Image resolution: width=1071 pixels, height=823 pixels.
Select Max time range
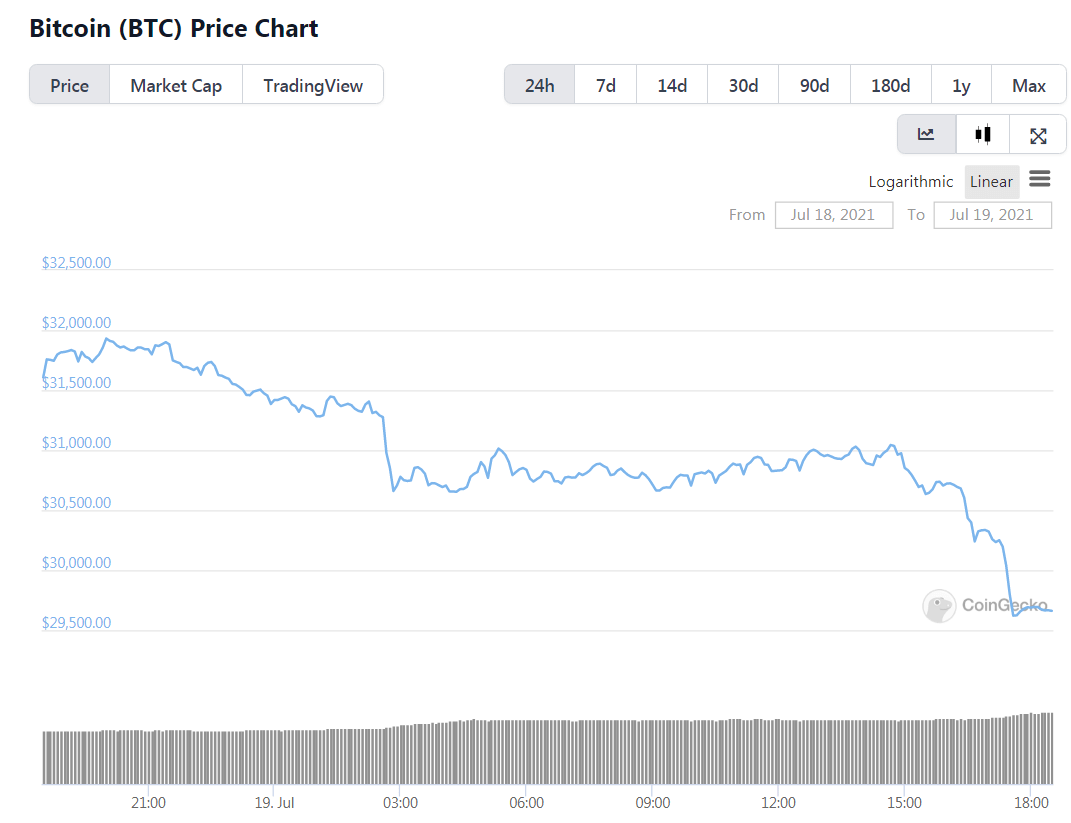[1029, 85]
